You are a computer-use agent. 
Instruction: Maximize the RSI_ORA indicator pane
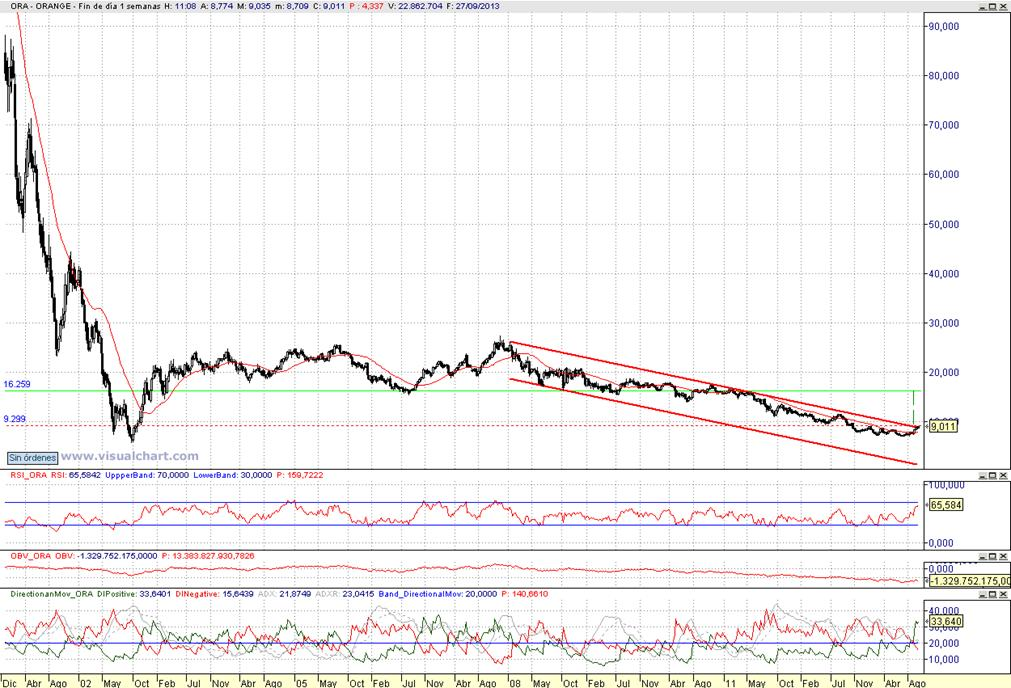[993, 475]
